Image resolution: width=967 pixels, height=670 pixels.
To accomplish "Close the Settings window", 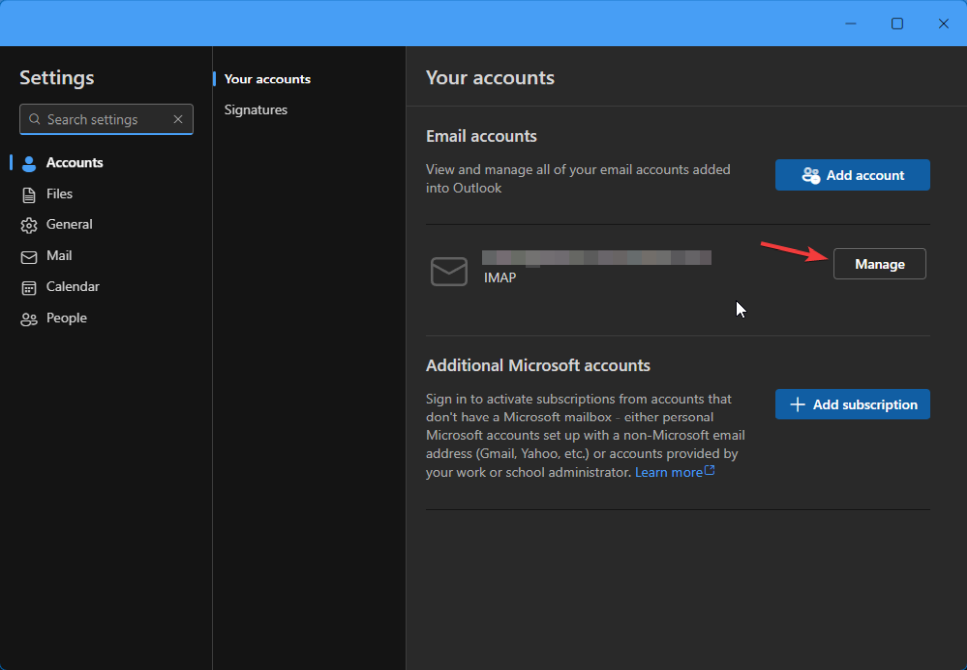I will point(944,23).
